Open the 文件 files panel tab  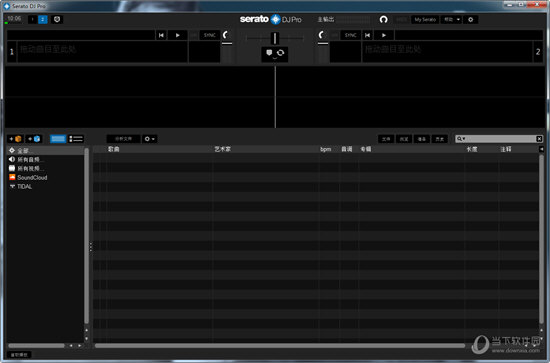(x=386, y=139)
